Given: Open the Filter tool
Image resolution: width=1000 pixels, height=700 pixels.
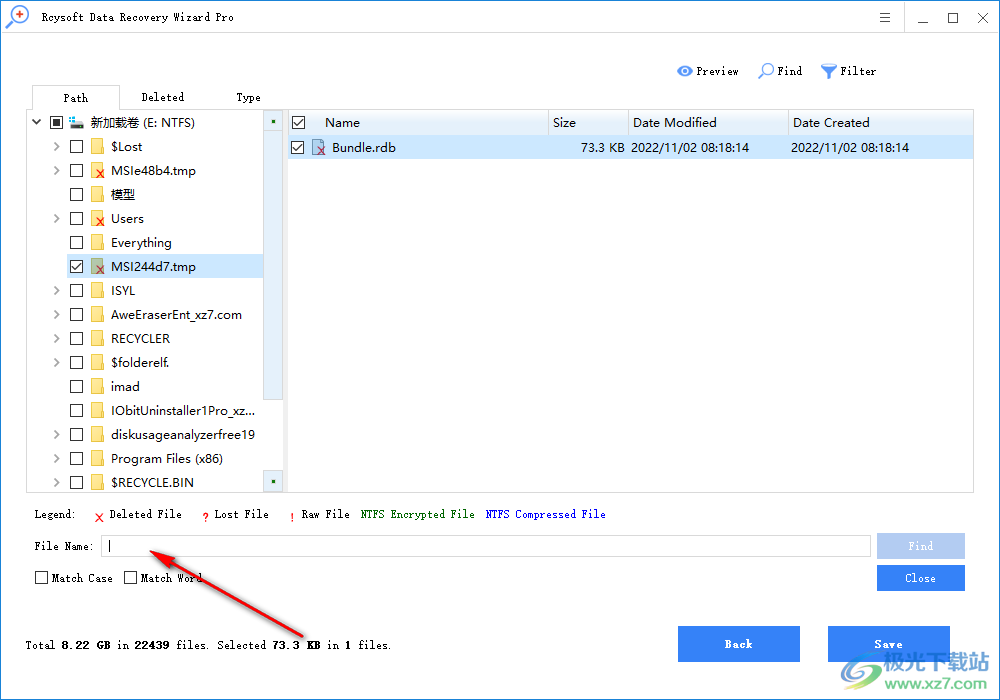Looking at the screenshot, I should coord(848,71).
